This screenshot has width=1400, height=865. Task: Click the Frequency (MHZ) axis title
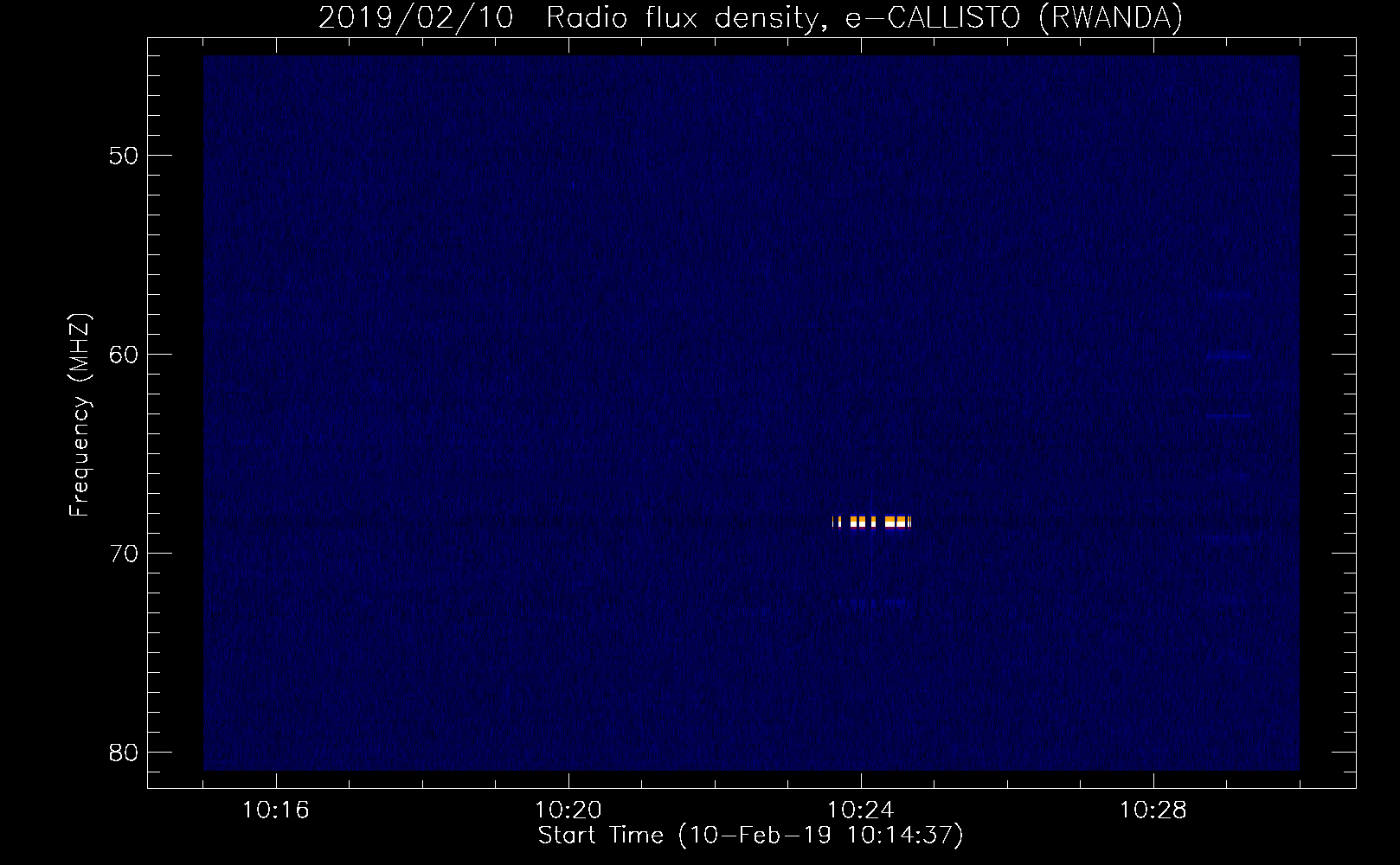click(80, 415)
